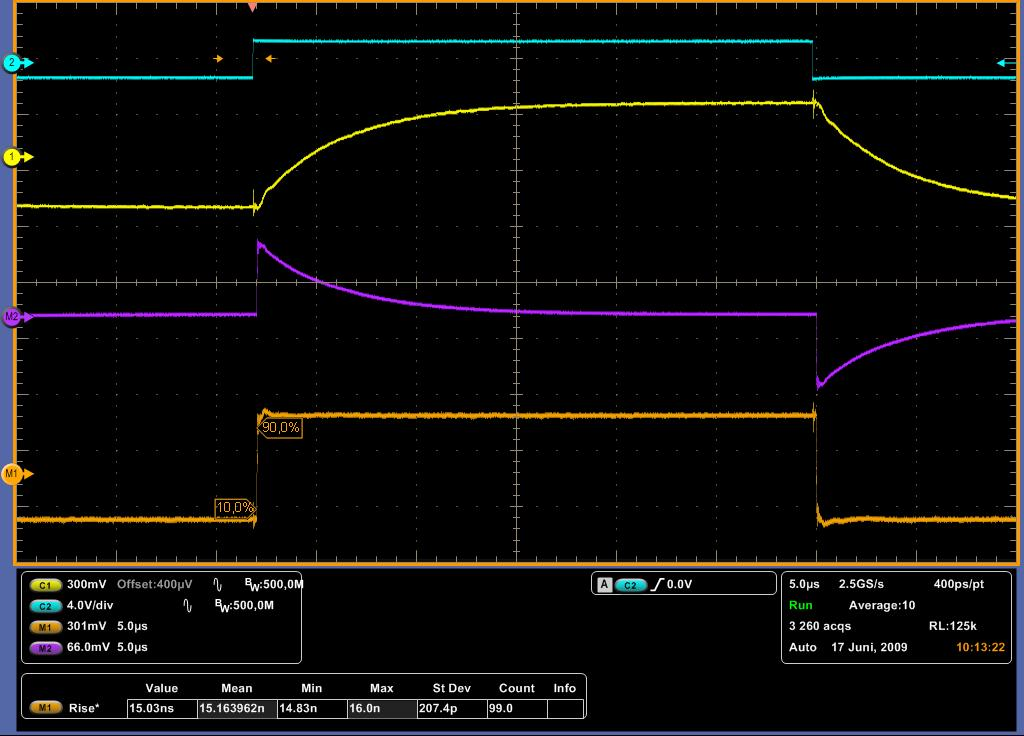Screen dimensions: 1024x736
Task: Click the C1 300mV scale value
Action: (x=86, y=584)
